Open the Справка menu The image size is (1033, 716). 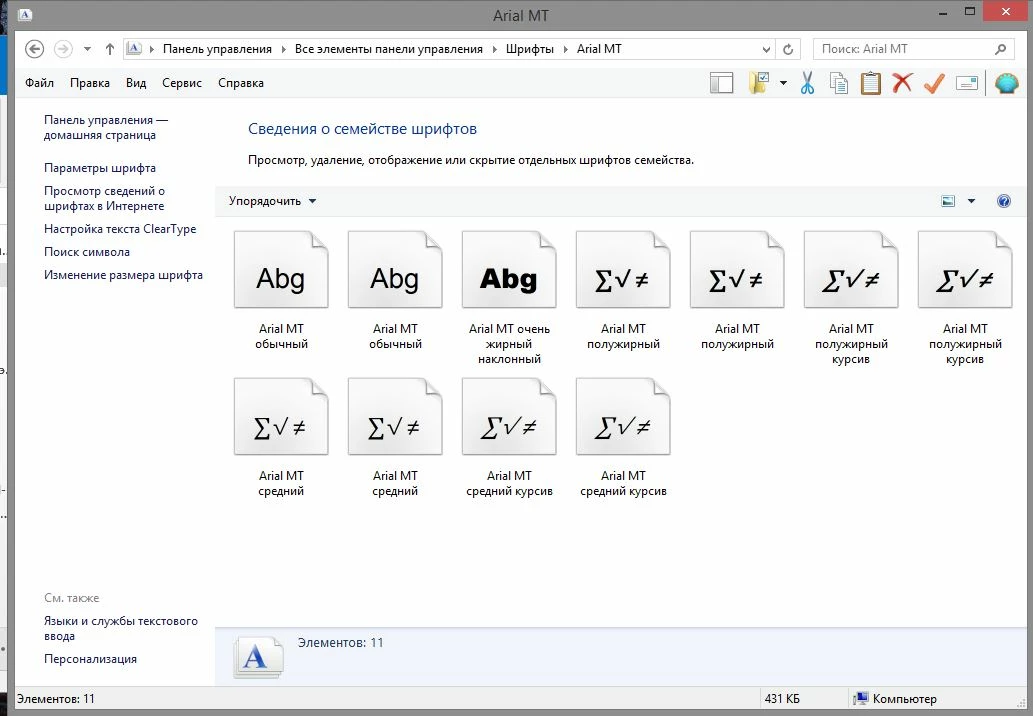(240, 83)
